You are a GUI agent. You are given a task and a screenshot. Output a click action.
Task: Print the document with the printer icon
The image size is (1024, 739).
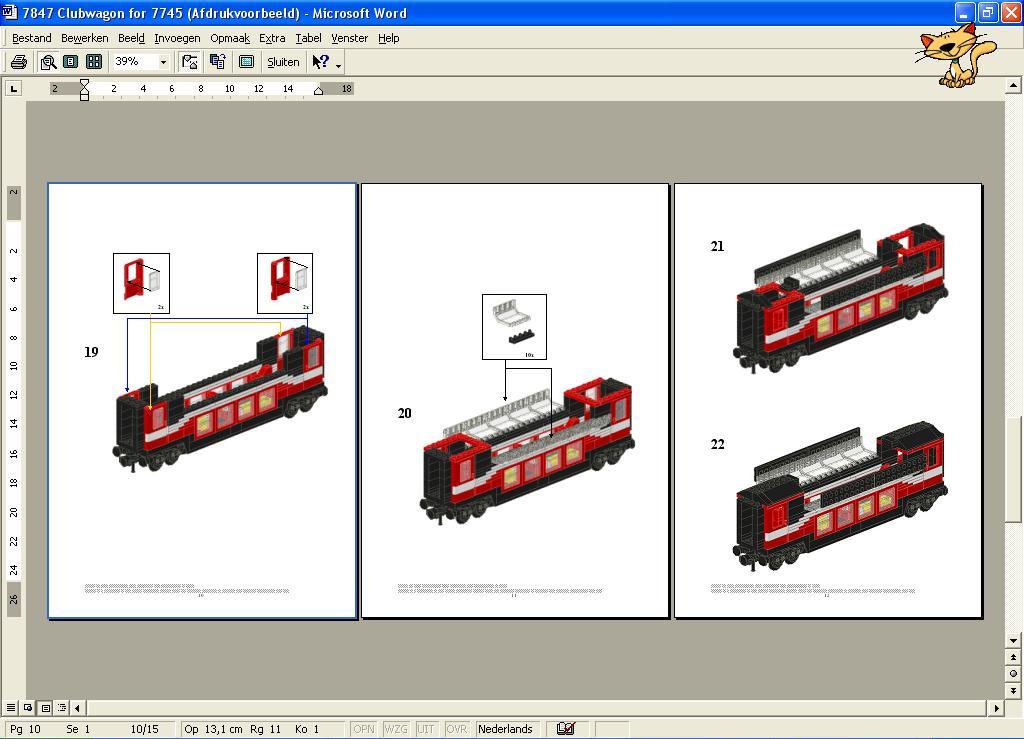(19, 62)
